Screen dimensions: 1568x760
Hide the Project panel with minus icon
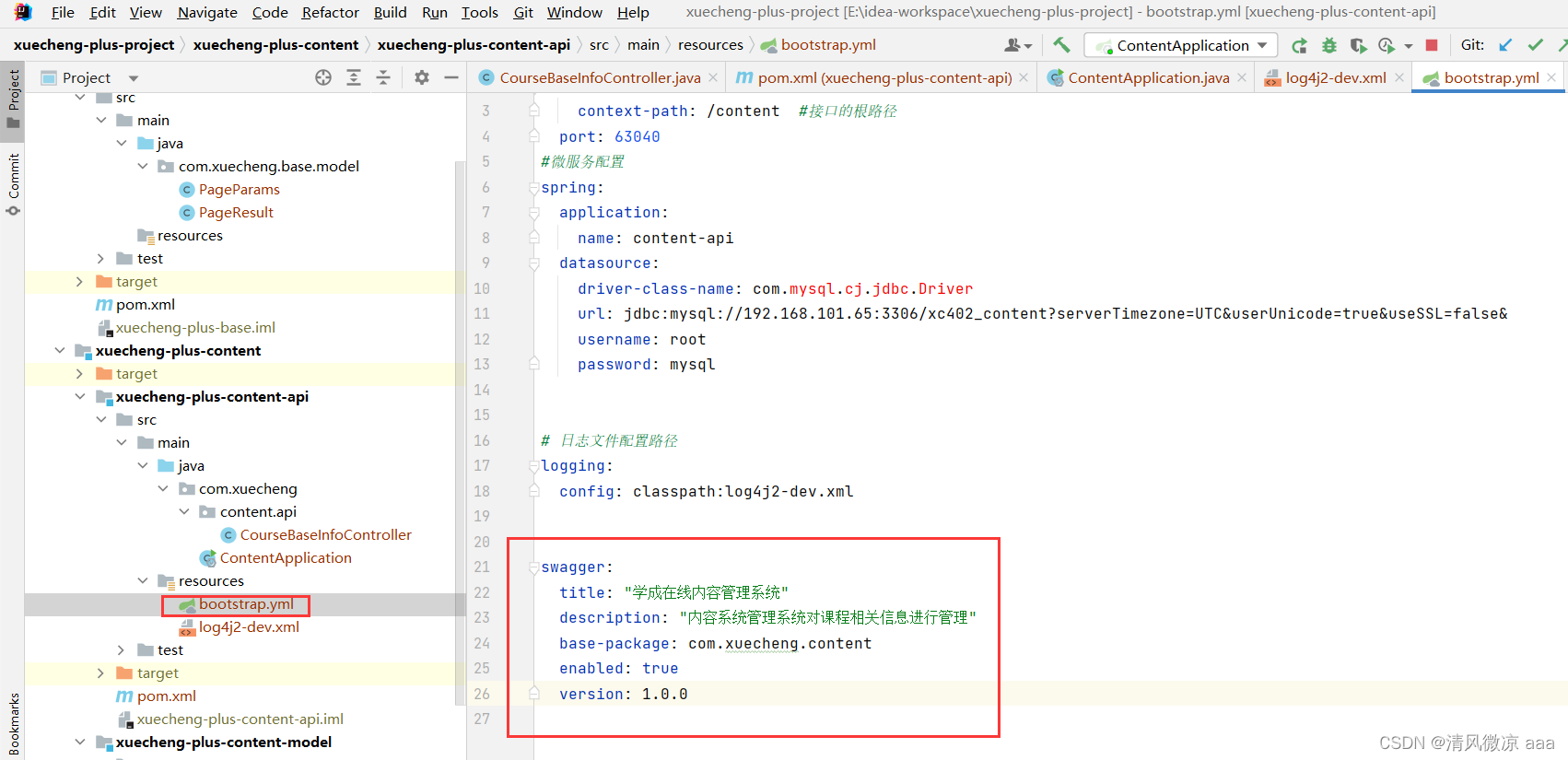pos(451,78)
